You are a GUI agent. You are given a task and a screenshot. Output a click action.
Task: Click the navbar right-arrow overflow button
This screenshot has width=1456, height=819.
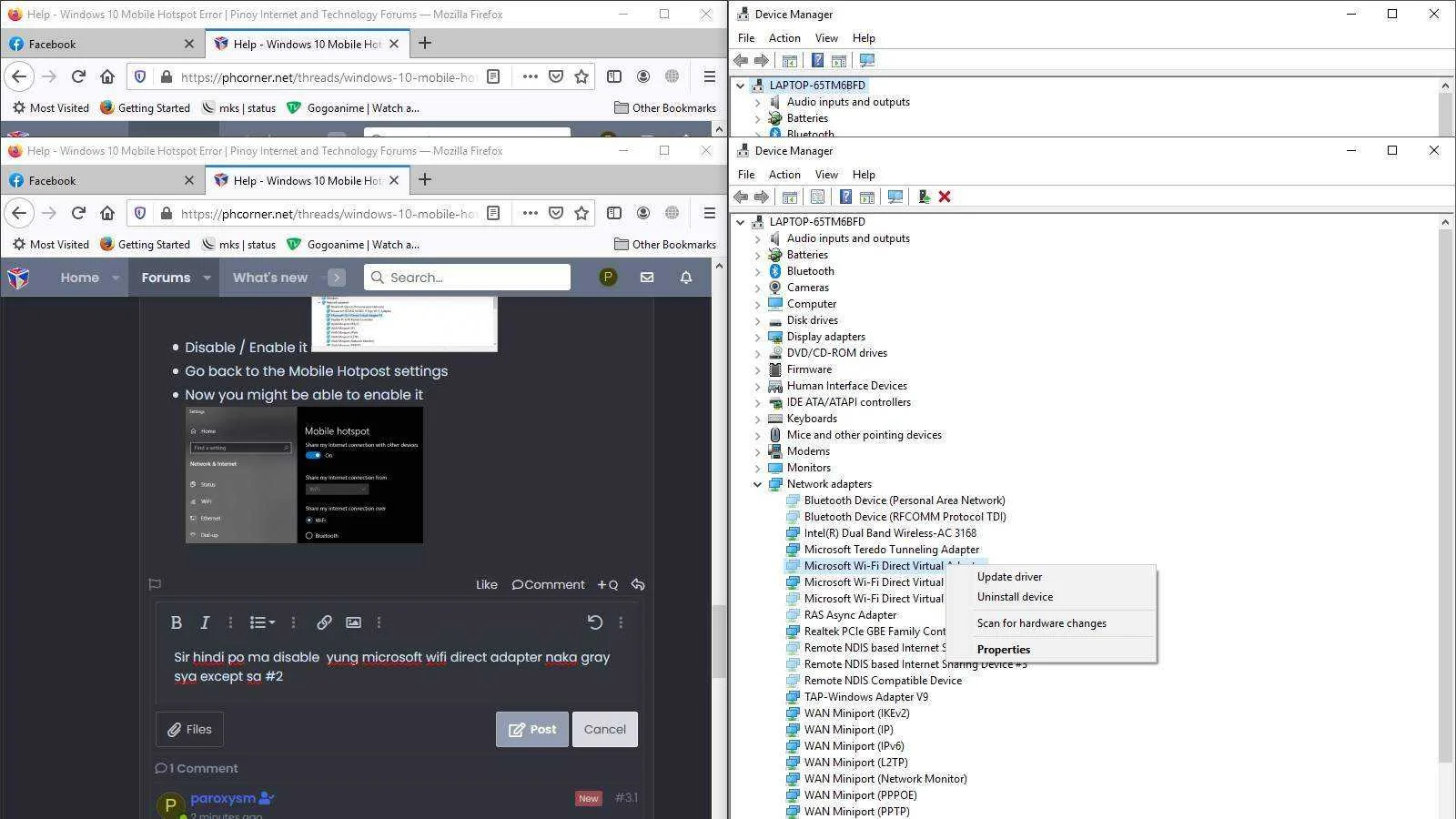click(x=337, y=278)
